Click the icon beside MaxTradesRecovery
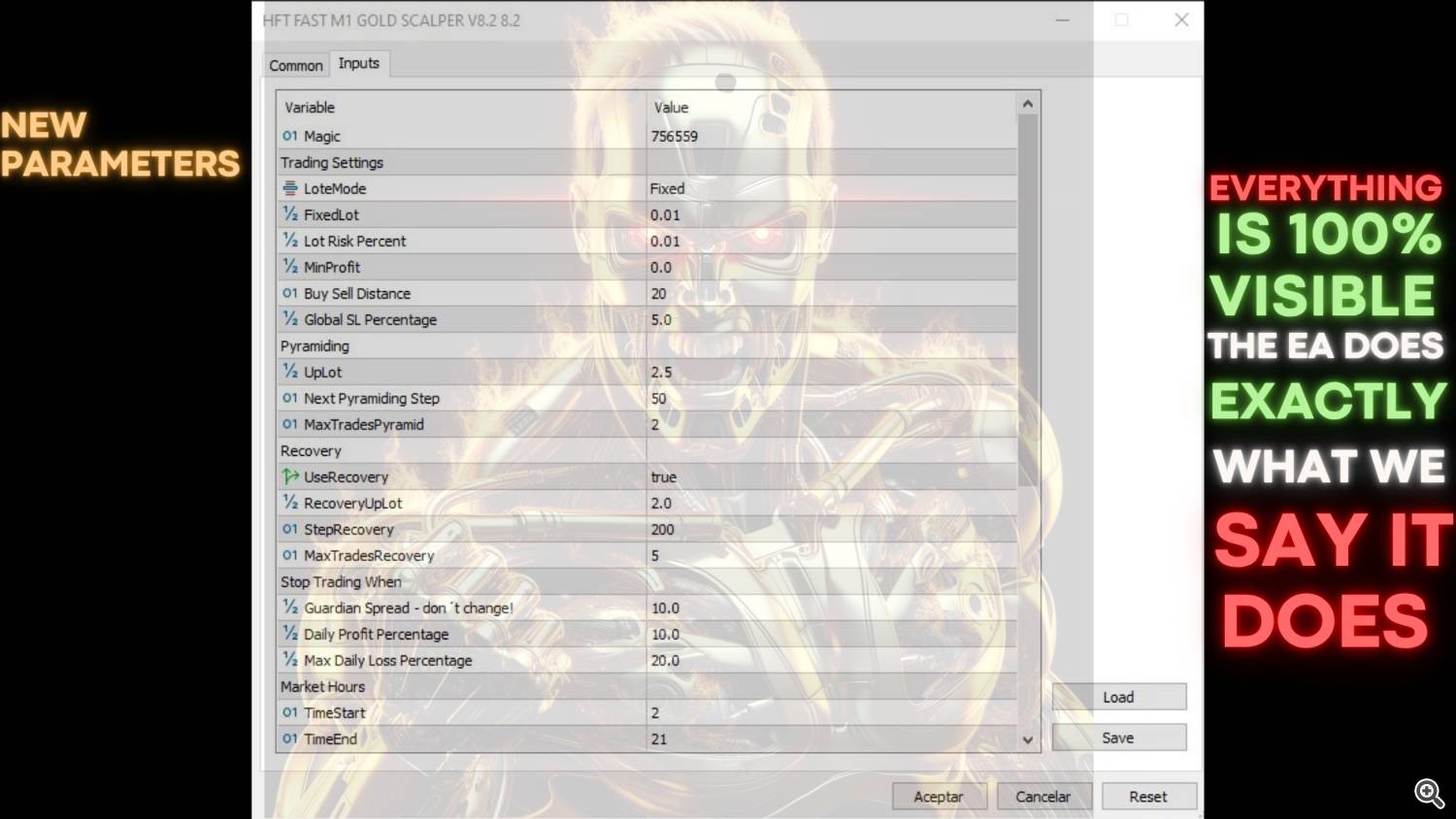Image resolution: width=1456 pixels, height=819 pixels. [x=289, y=555]
